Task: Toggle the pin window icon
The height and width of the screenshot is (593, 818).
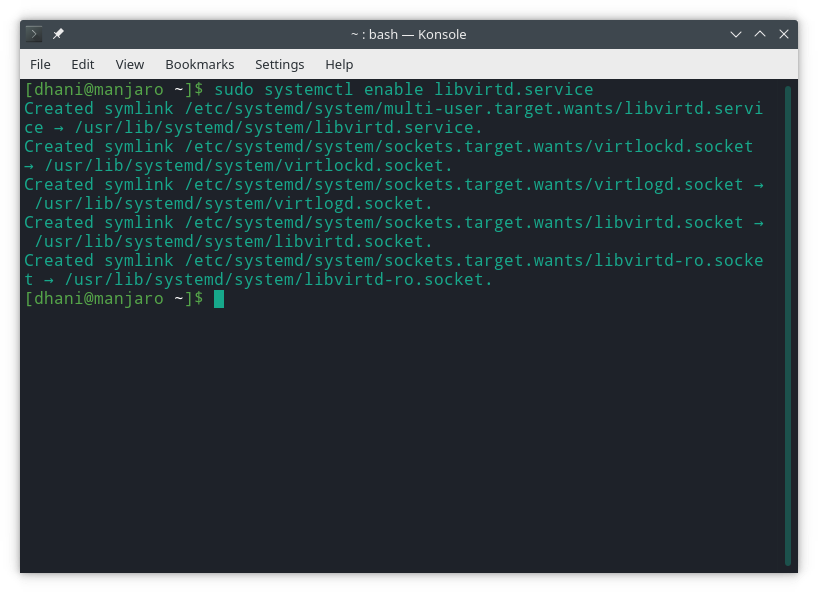Action: click(x=58, y=34)
